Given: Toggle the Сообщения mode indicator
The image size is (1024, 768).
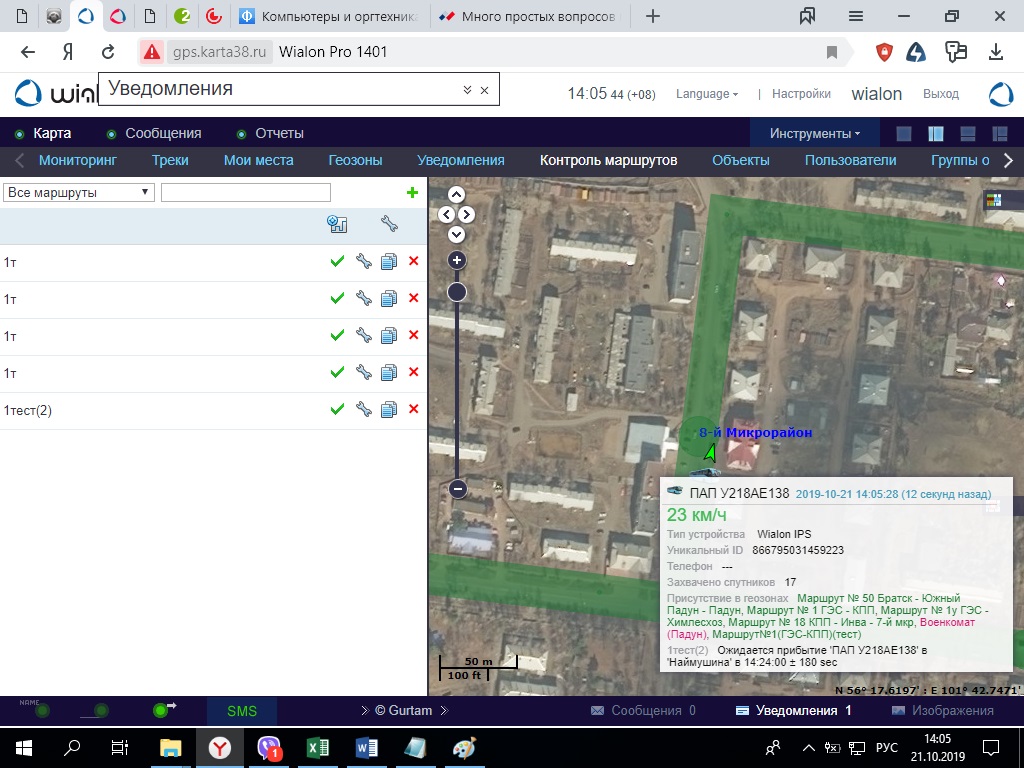Looking at the screenshot, I should (111, 134).
